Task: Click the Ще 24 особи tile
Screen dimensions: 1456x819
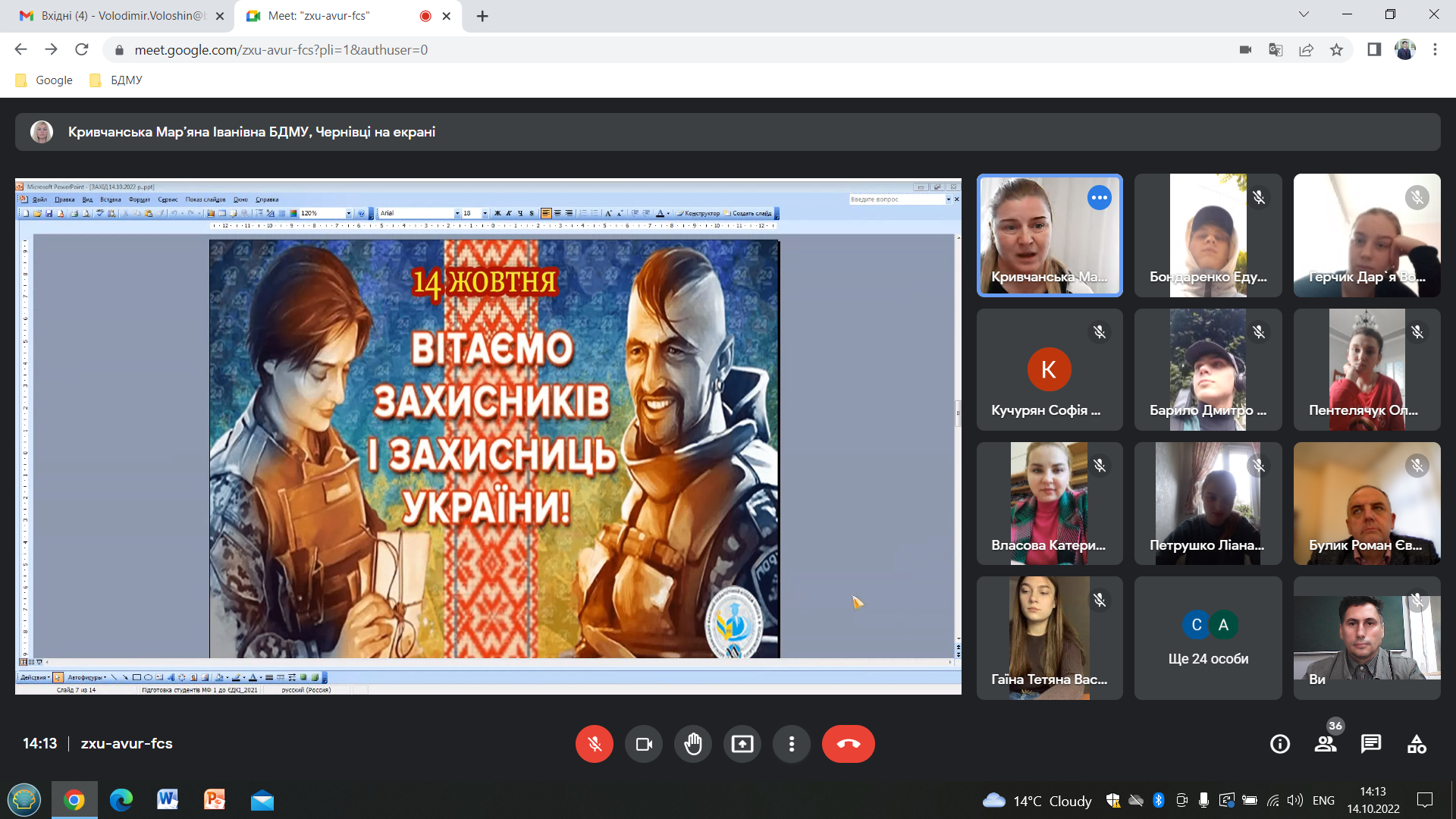Action: coord(1208,638)
